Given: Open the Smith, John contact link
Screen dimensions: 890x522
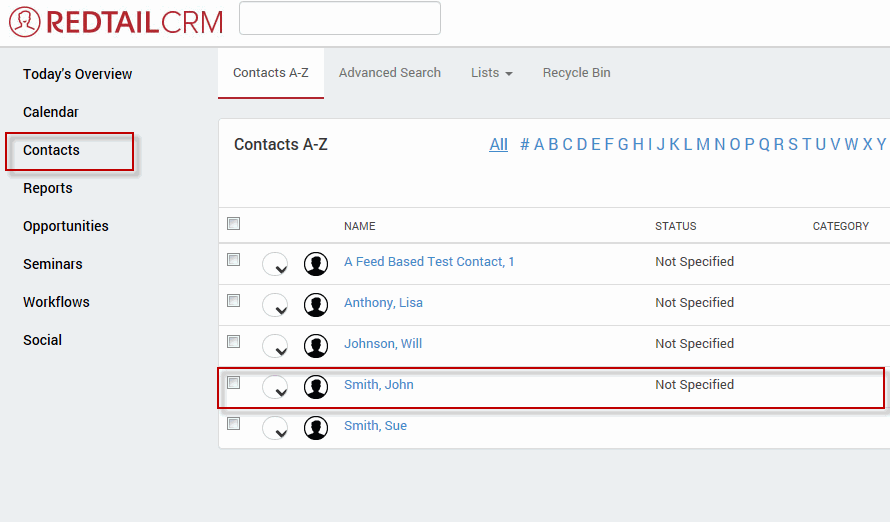Looking at the screenshot, I should (378, 385).
